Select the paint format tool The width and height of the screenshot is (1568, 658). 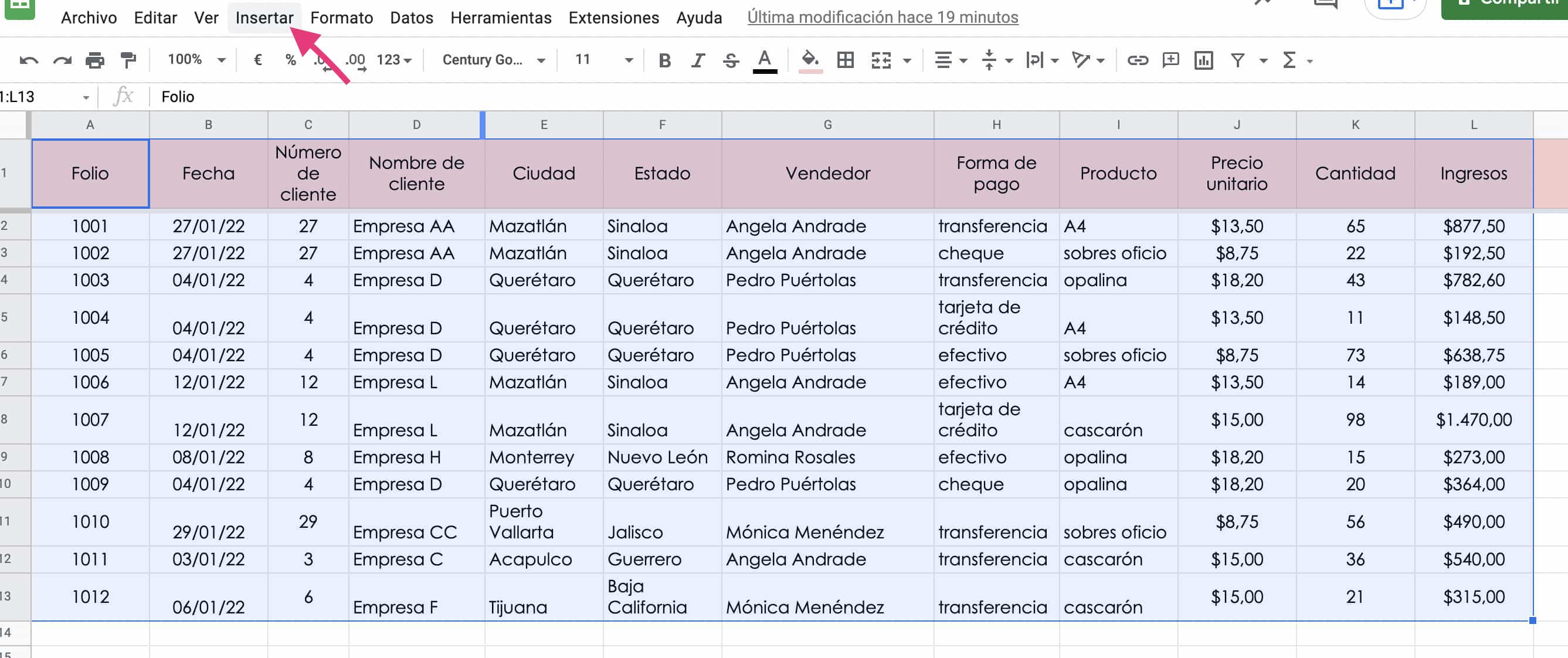(128, 60)
